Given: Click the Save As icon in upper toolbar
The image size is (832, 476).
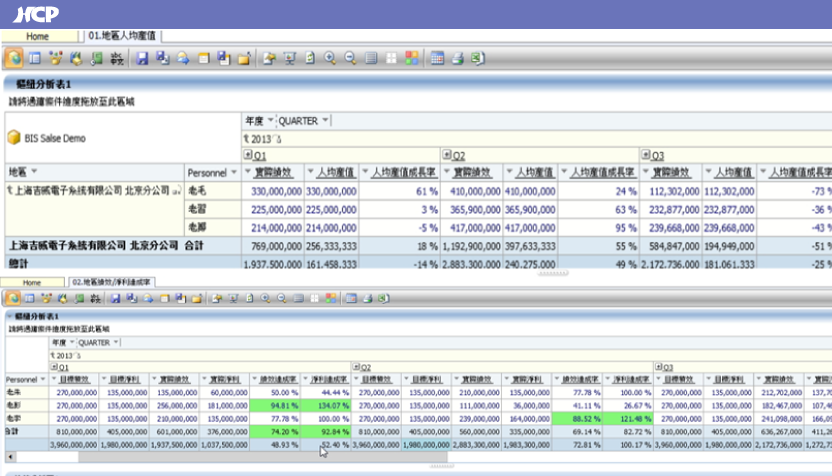Looking at the screenshot, I should tap(162, 58).
